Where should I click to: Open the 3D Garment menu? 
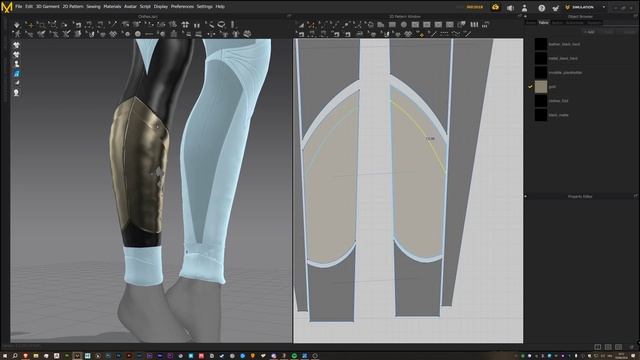click(48, 7)
